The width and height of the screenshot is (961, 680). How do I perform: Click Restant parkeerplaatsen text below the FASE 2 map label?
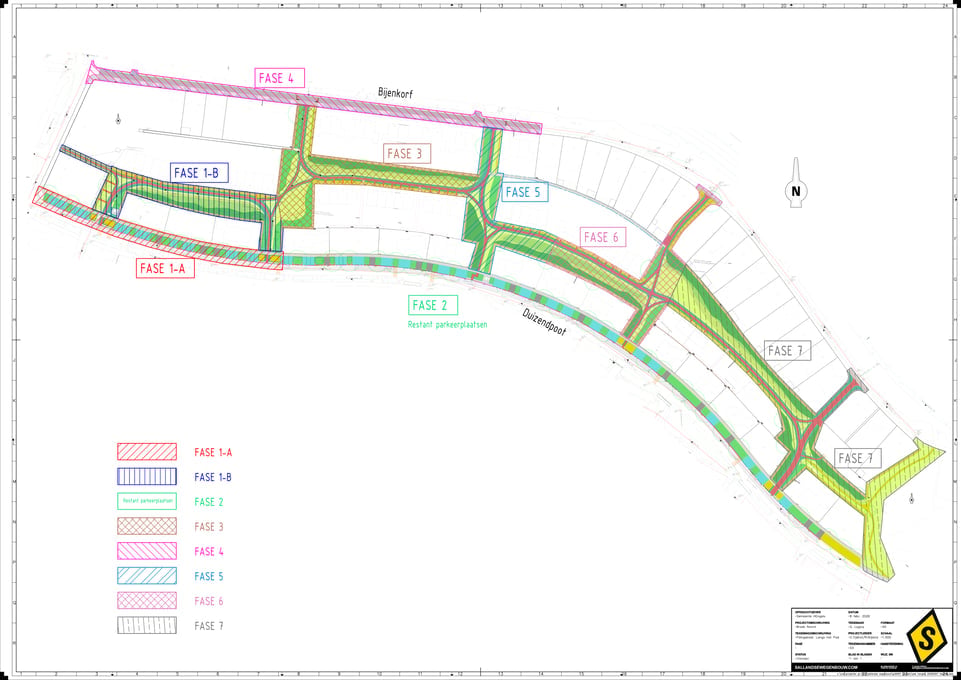pyautogui.click(x=447, y=325)
